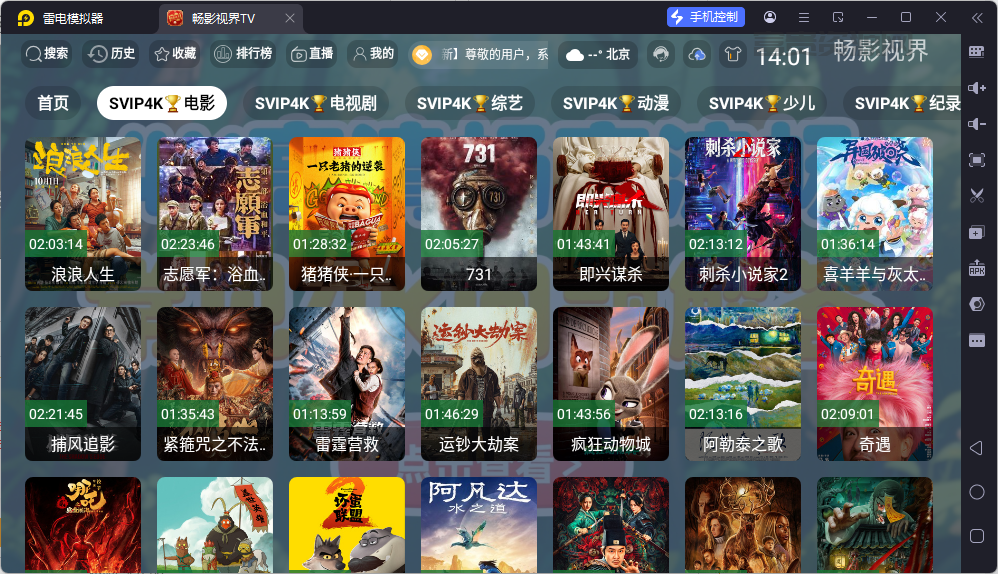Open the 雷霆营救 movie poster
This screenshot has width=998, height=574.
(x=347, y=384)
